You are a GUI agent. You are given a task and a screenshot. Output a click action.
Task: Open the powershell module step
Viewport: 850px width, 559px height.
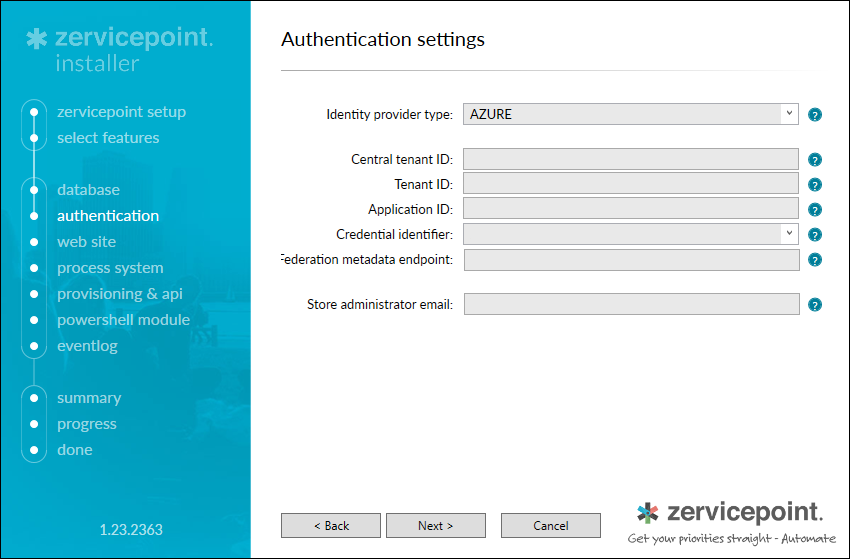pyautogui.click(x=124, y=320)
